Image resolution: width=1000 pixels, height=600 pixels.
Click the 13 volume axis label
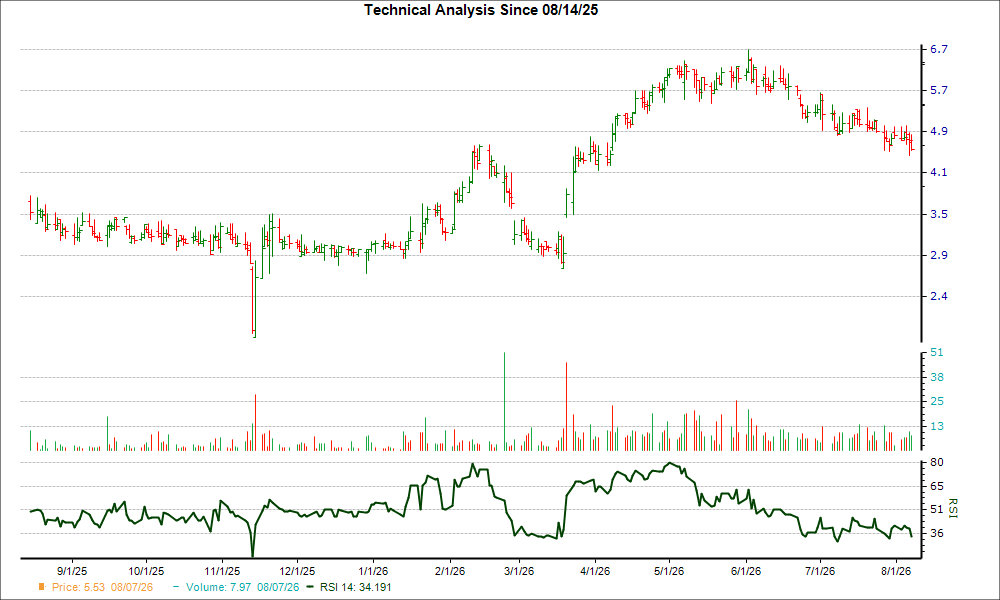coord(937,426)
